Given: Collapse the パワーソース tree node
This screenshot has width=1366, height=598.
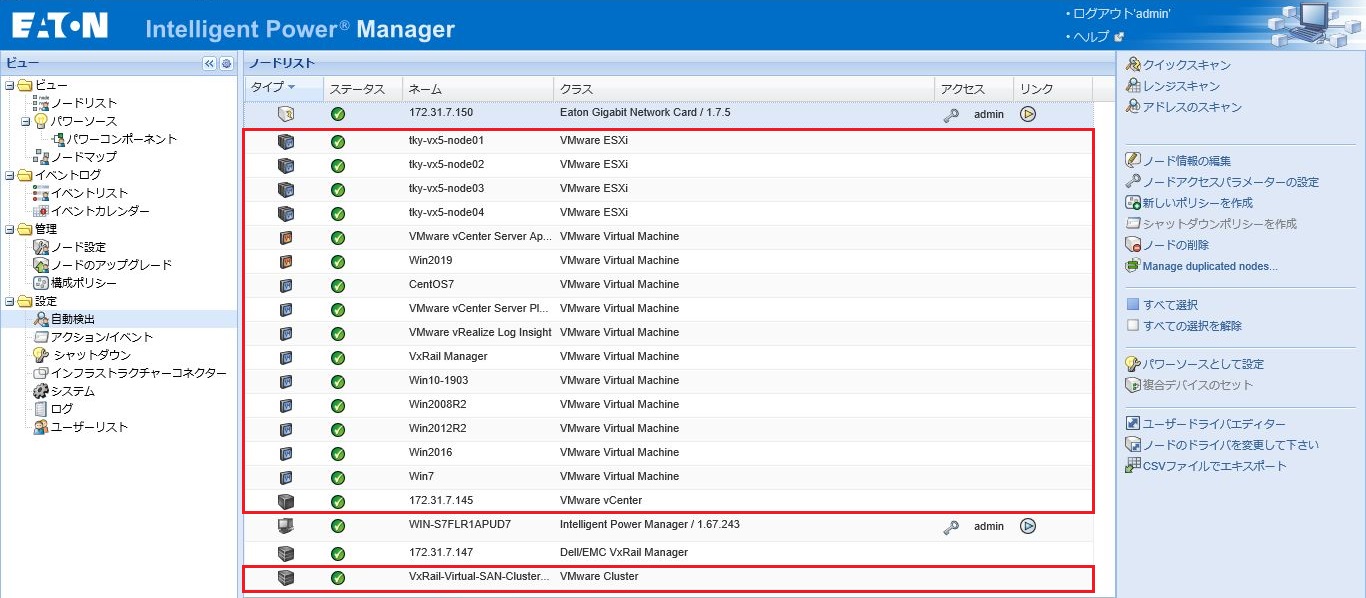Looking at the screenshot, I should 25,121.
